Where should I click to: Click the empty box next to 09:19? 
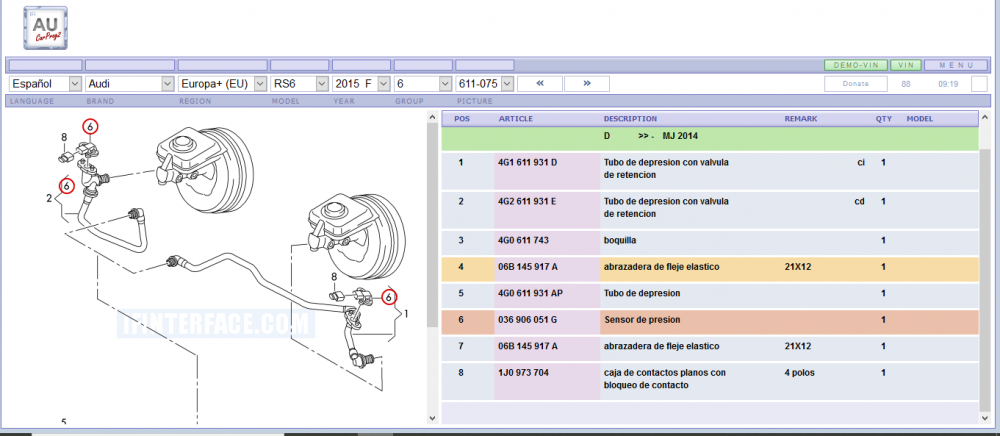click(x=979, y=84)
